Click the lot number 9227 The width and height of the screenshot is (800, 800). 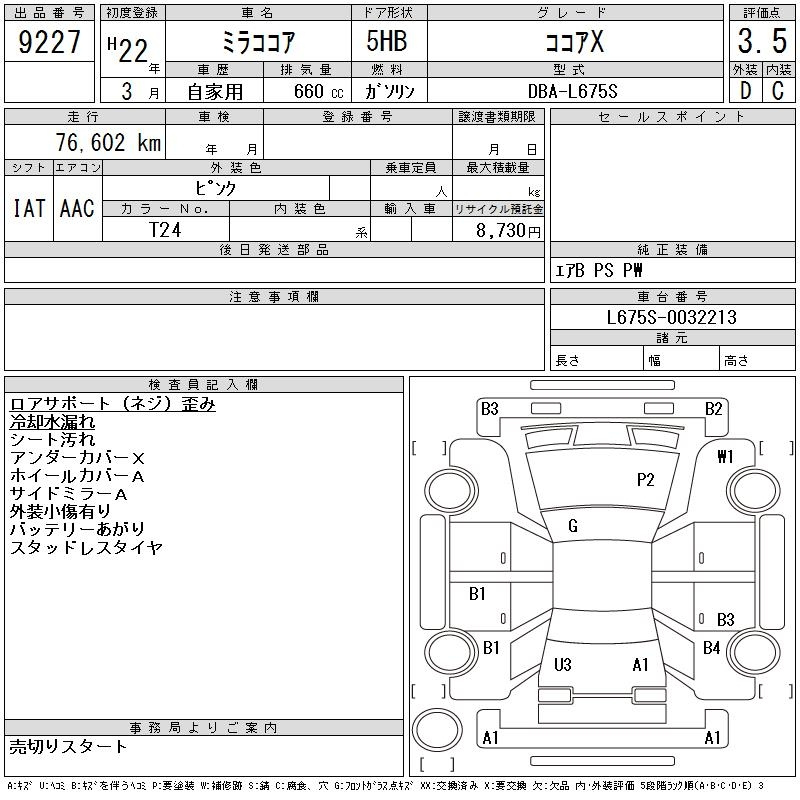coord(50,44)
